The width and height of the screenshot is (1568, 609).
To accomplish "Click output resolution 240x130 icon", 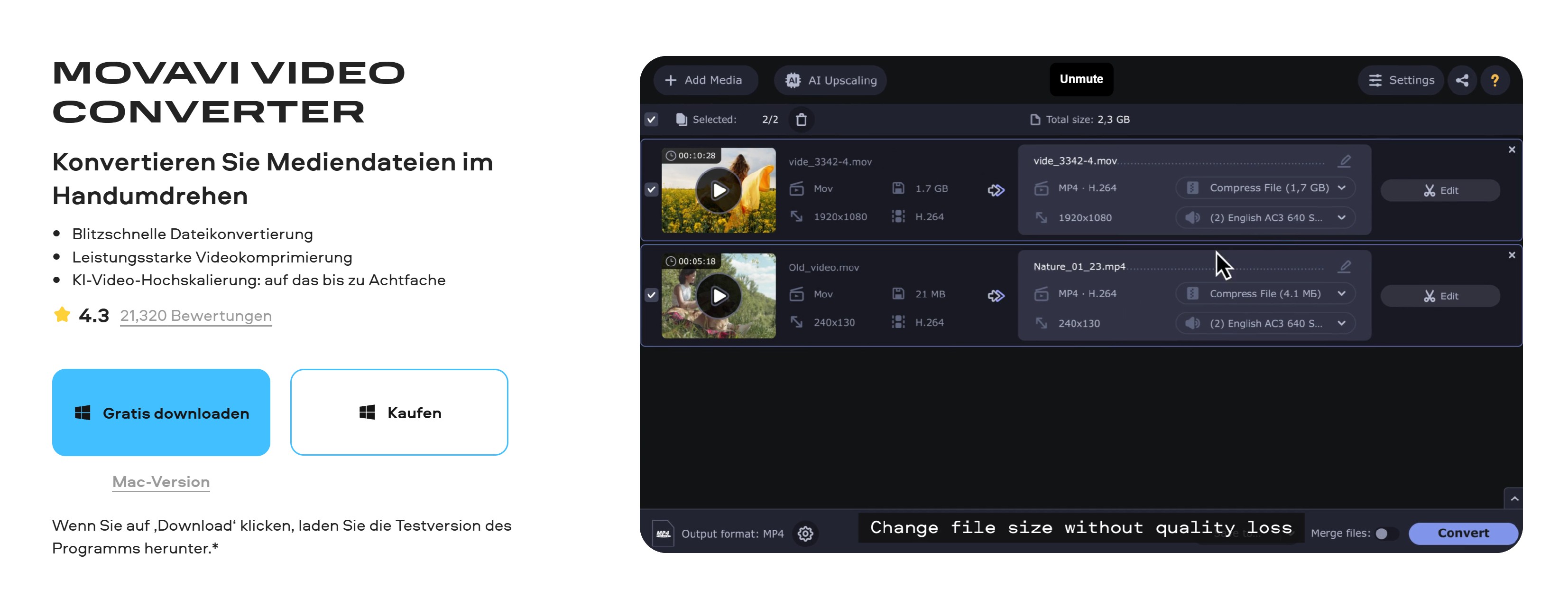I will [x=1042, y=323].
